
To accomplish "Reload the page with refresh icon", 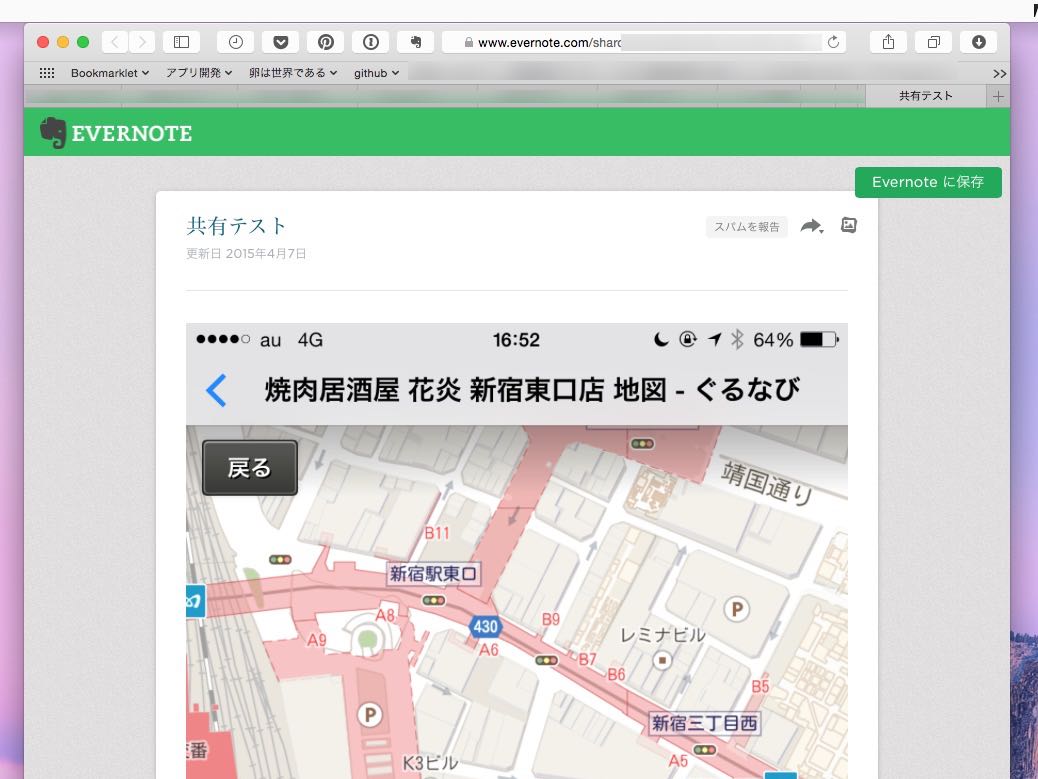I will click(833, 42).
